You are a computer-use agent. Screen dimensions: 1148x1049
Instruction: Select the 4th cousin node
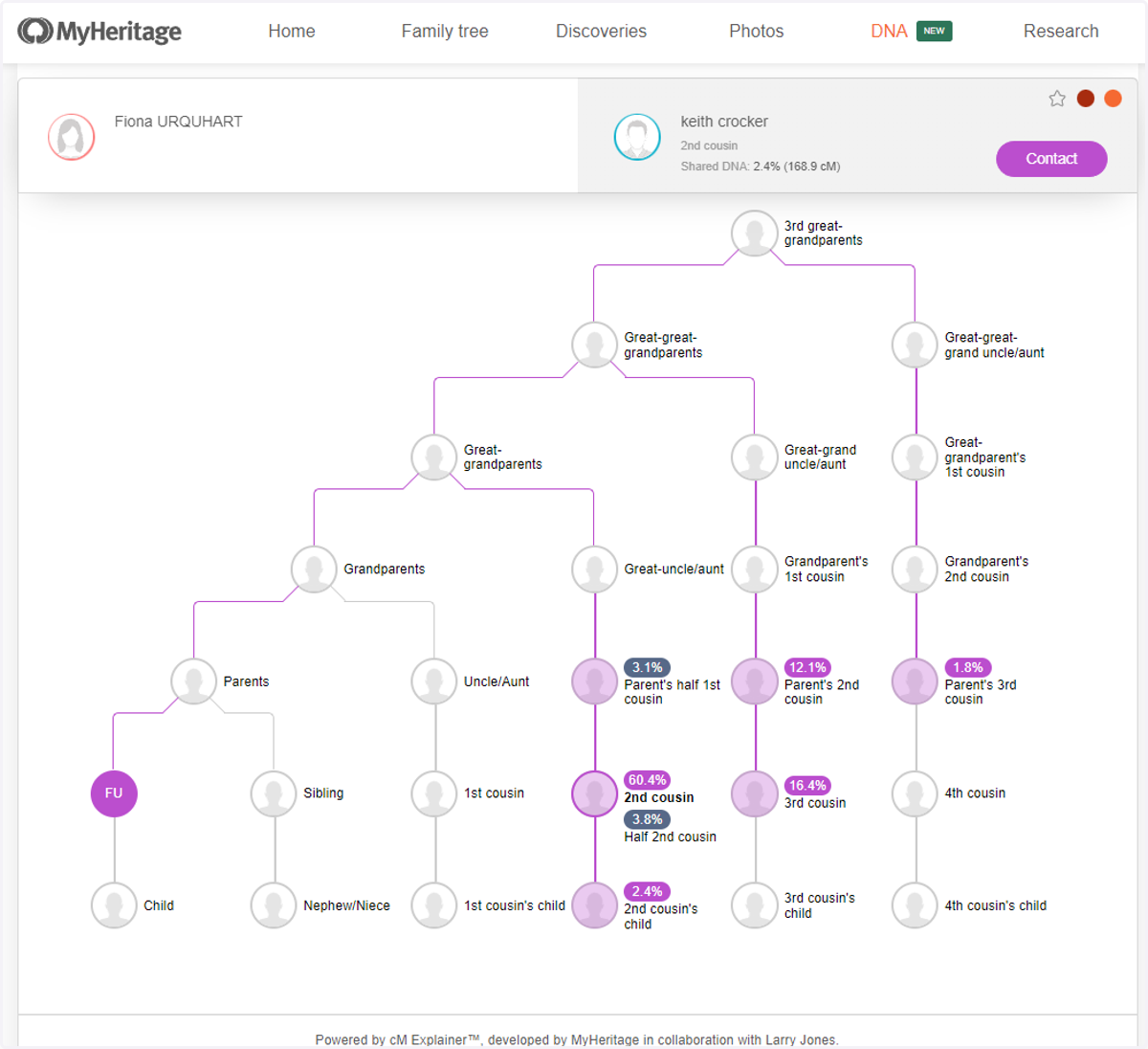coord(916,793)
